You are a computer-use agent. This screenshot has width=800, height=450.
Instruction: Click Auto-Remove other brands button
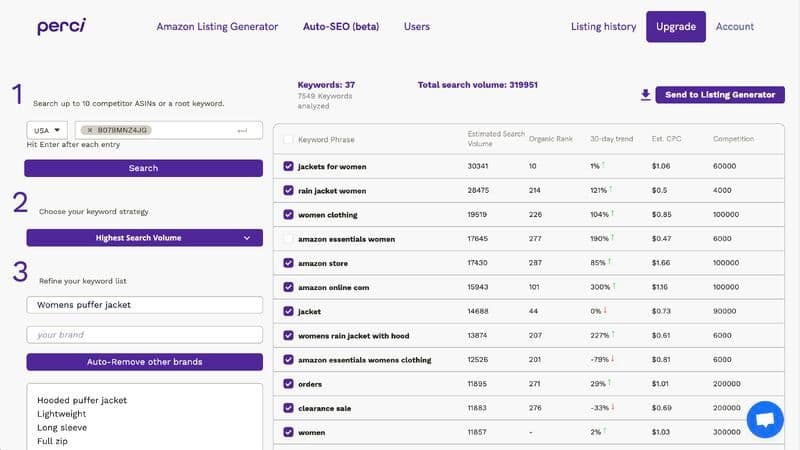(x=144, y=362)
